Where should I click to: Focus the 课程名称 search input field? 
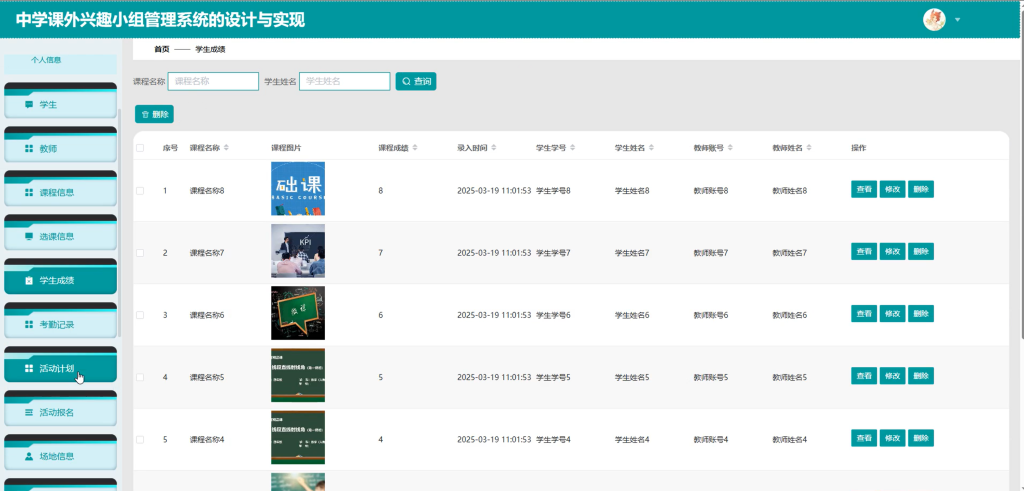[213, 82]
